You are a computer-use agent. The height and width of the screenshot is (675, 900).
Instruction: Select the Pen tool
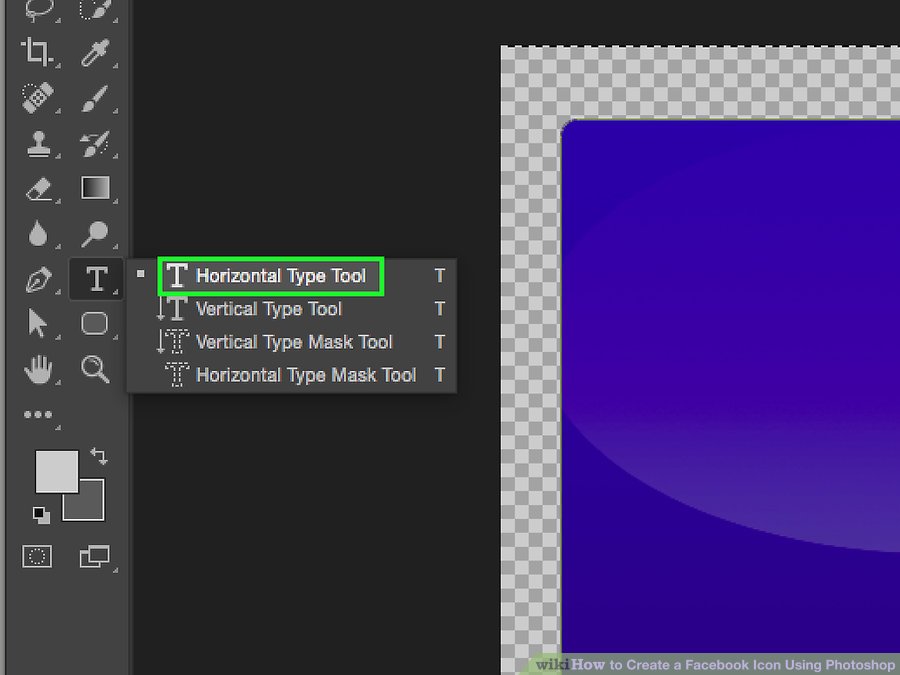(37, 280)
